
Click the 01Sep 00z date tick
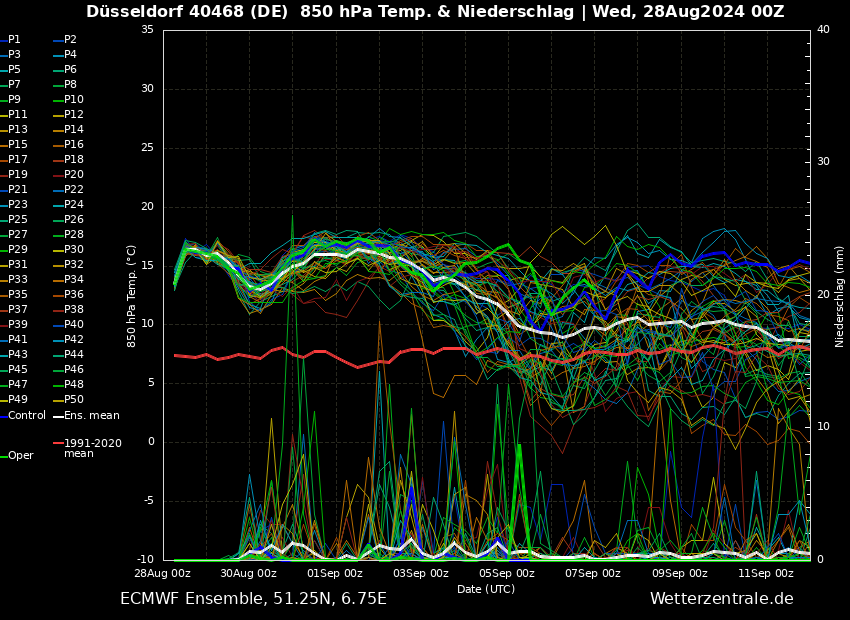(335, 573)
